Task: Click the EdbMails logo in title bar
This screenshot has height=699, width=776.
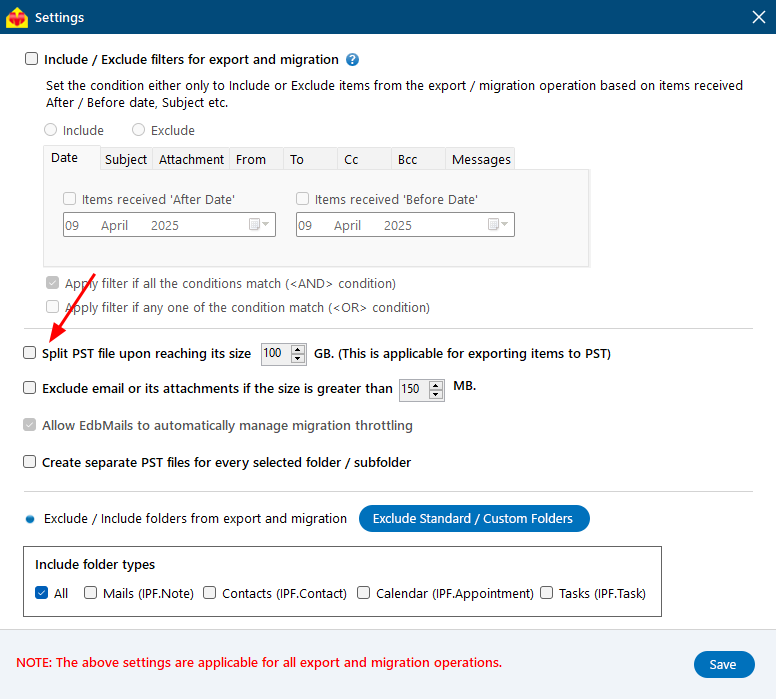Action: click(x=17, y=17)
